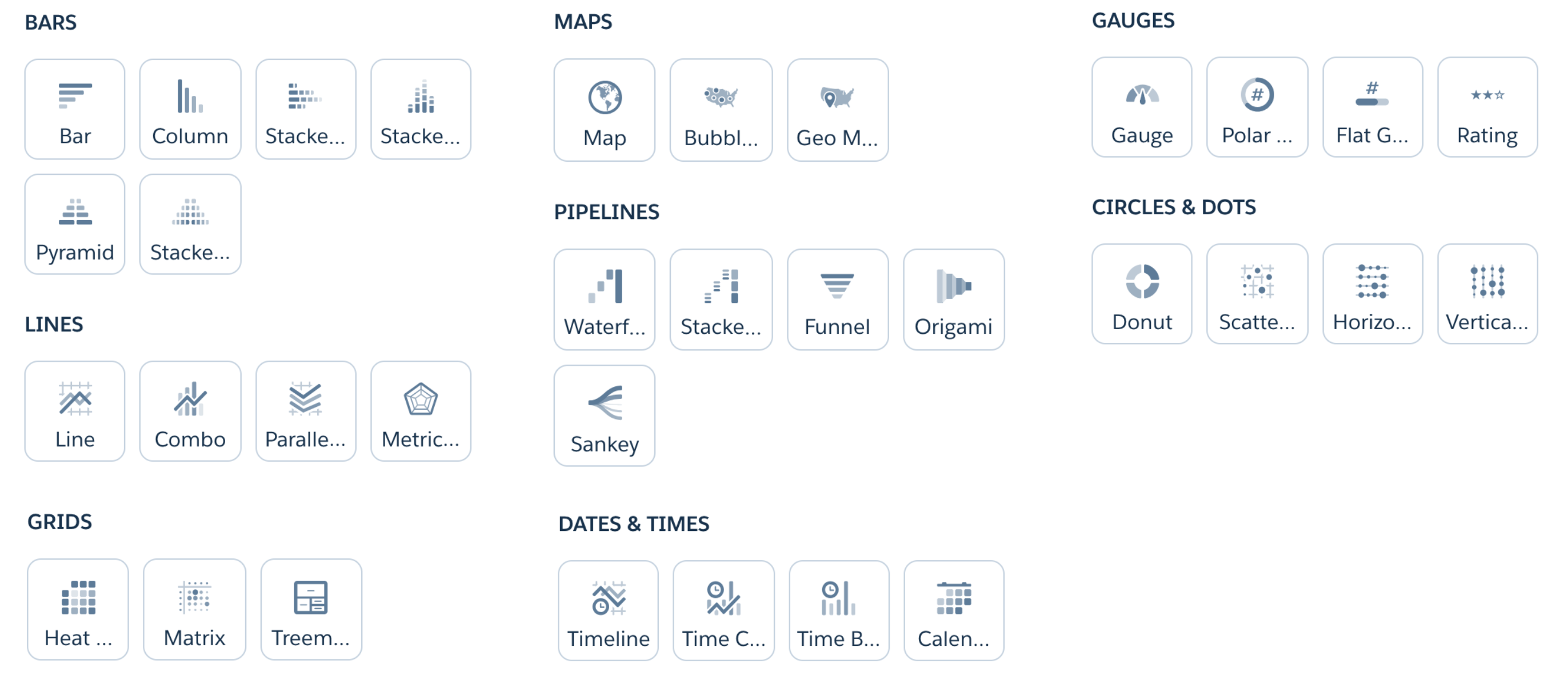Click the Rating chart type
This screenshot has width=1568, height=687.
1487,107
